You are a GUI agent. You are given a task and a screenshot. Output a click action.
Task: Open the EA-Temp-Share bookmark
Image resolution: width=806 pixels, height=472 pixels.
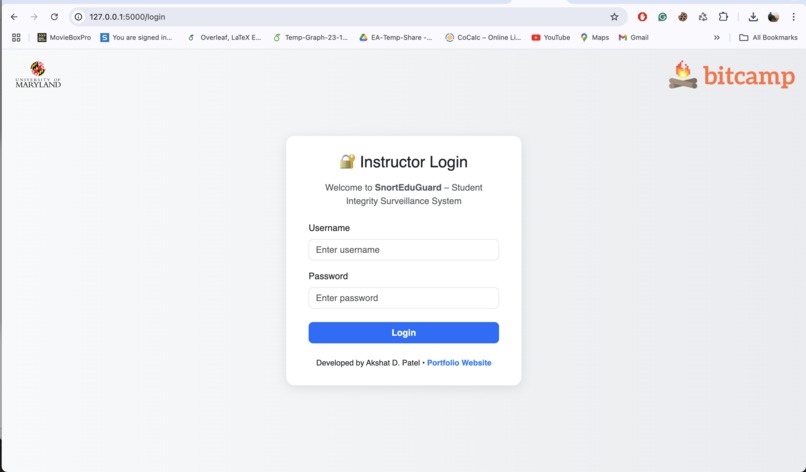point(396,38)
